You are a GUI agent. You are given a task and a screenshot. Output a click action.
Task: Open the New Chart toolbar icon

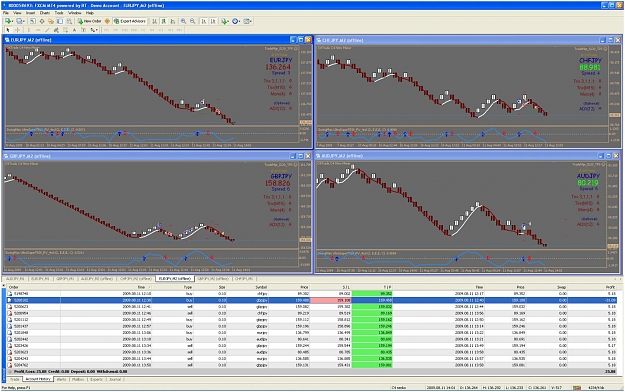(8, 21)
